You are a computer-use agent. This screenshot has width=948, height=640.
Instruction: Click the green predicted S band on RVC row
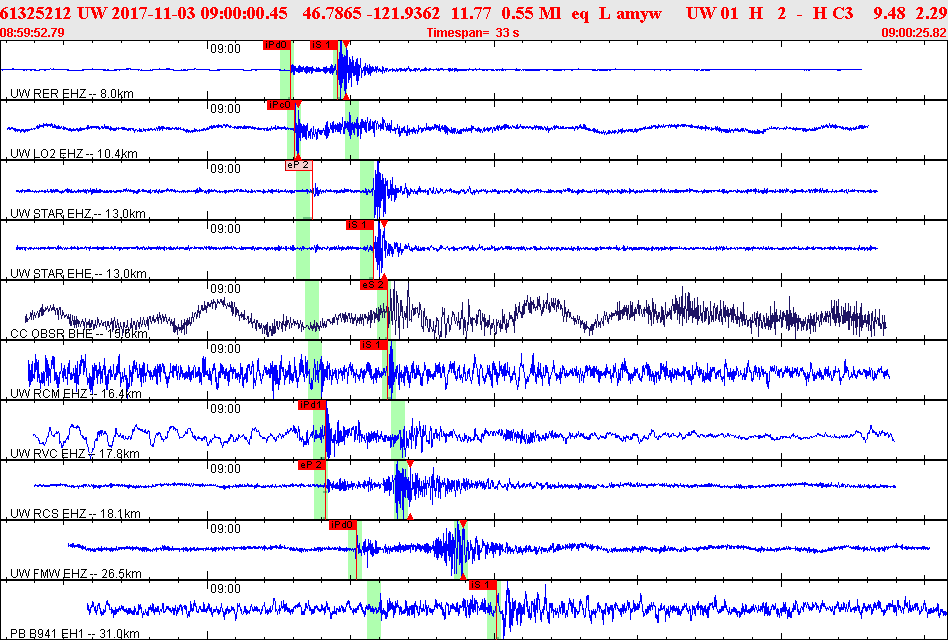(x=398, y=429)
